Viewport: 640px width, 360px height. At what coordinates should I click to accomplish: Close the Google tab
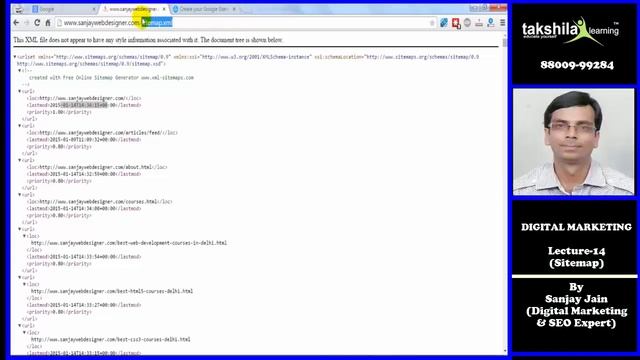[94, 9]
